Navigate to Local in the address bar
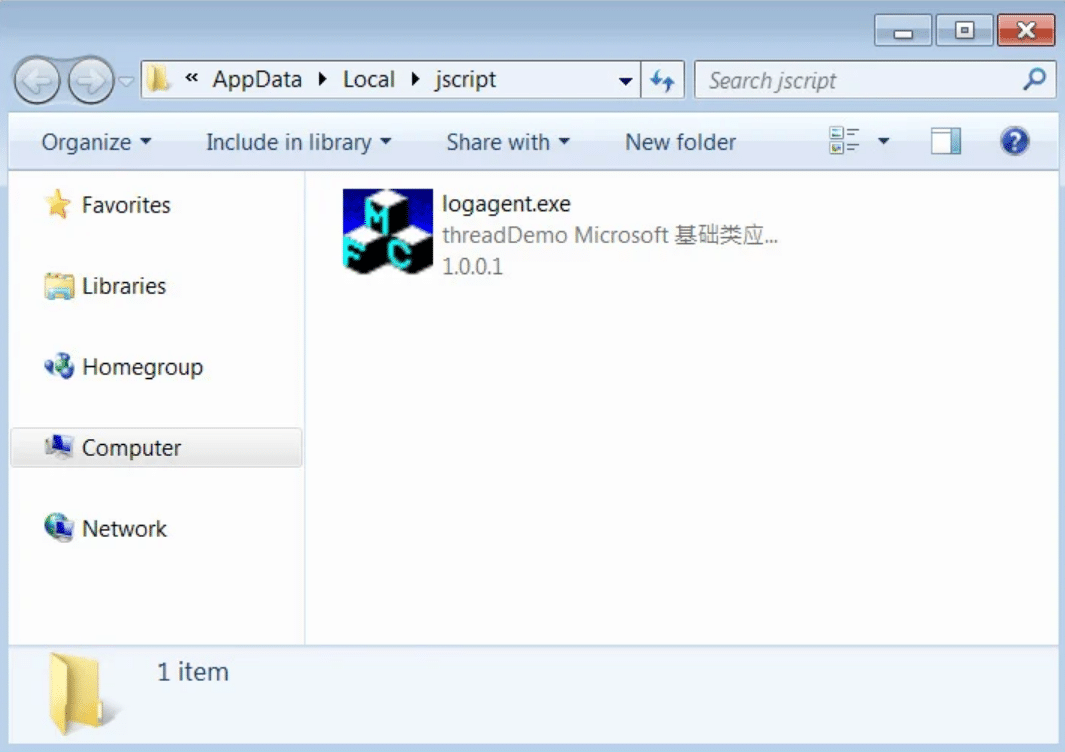 point(368,79)
